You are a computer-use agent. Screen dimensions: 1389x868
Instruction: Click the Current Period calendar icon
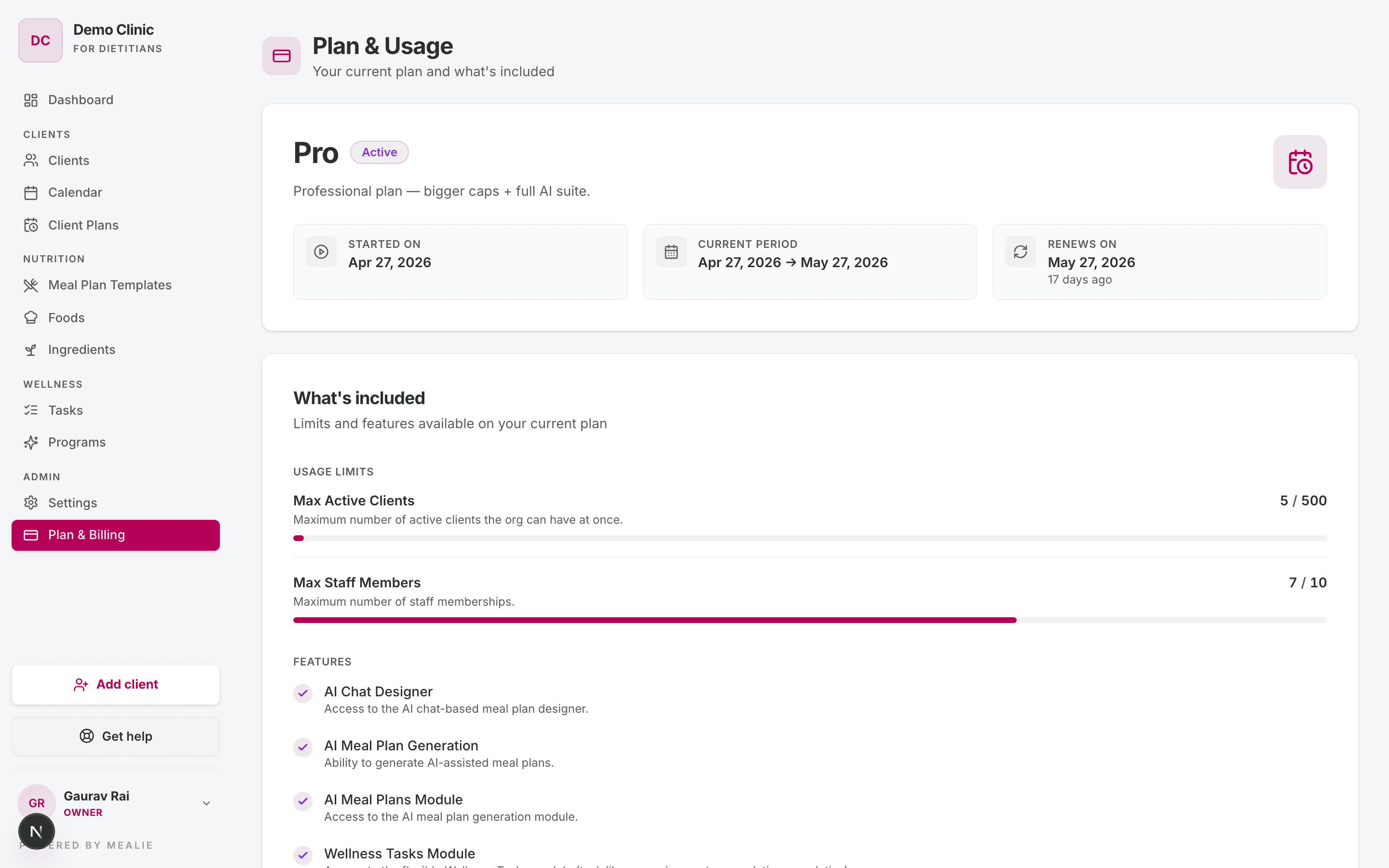(671, 251)
